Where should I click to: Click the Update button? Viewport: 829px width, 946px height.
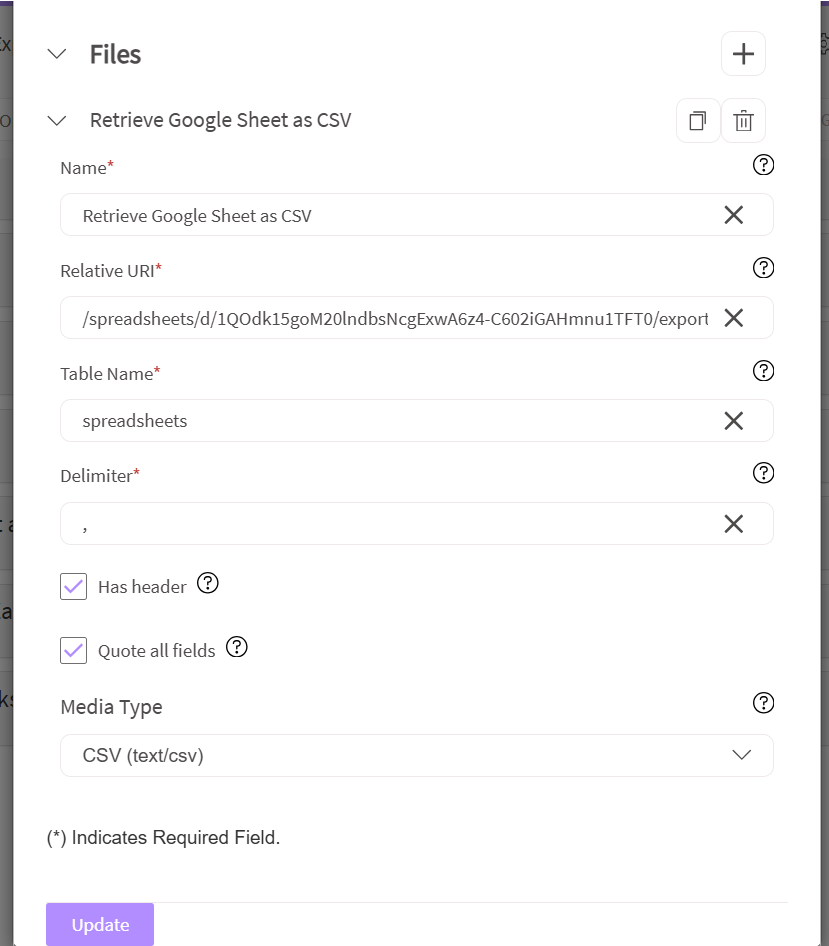[100, 925]
